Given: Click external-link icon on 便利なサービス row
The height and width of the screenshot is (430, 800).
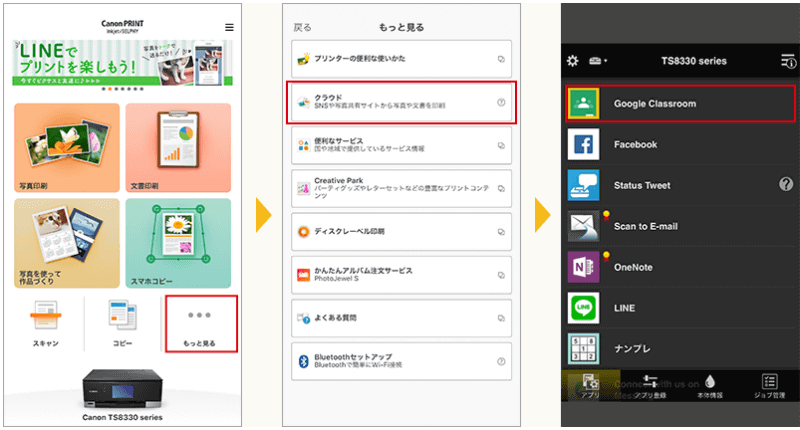Looking at the screenshot, I should point(501,145).
